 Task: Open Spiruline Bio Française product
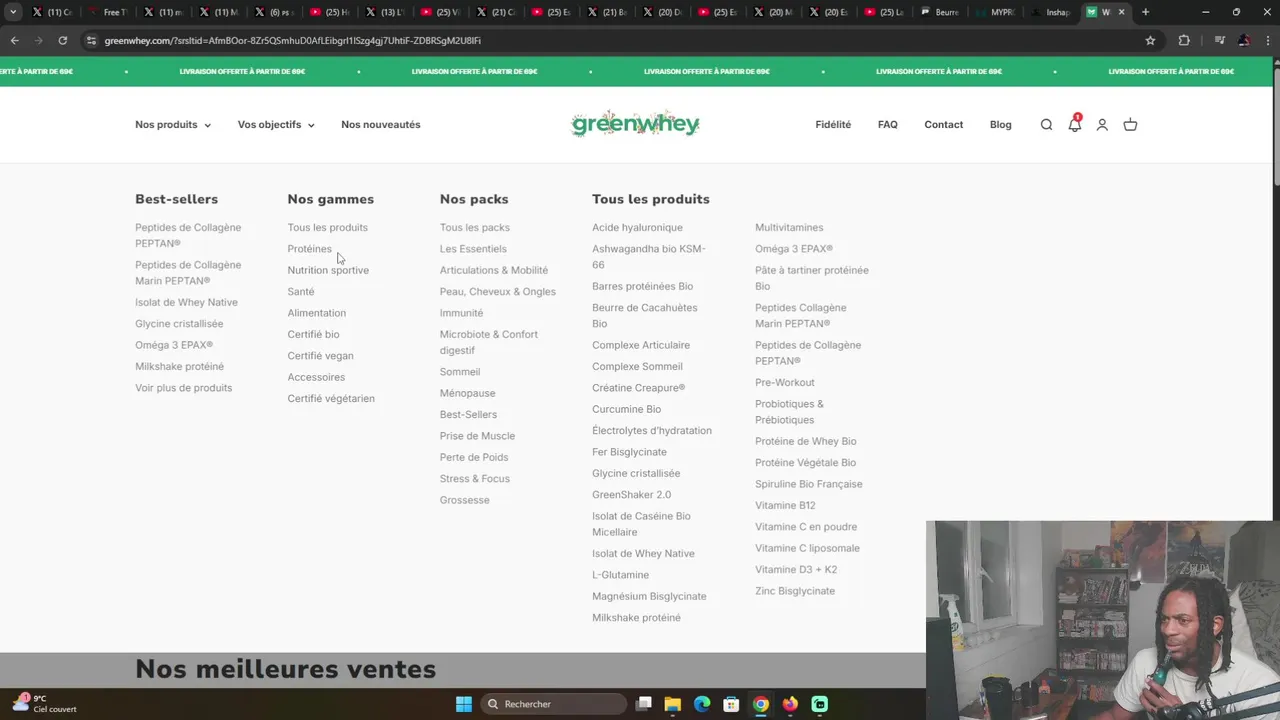click(x=808, y=484)
